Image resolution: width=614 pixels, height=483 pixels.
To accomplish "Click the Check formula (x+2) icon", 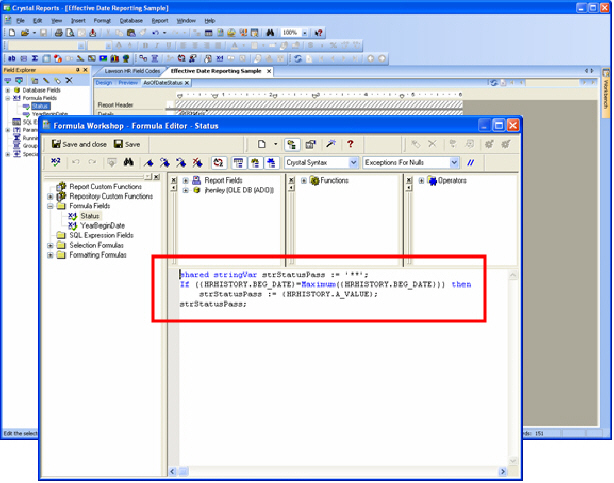I will tap(56, 162).
